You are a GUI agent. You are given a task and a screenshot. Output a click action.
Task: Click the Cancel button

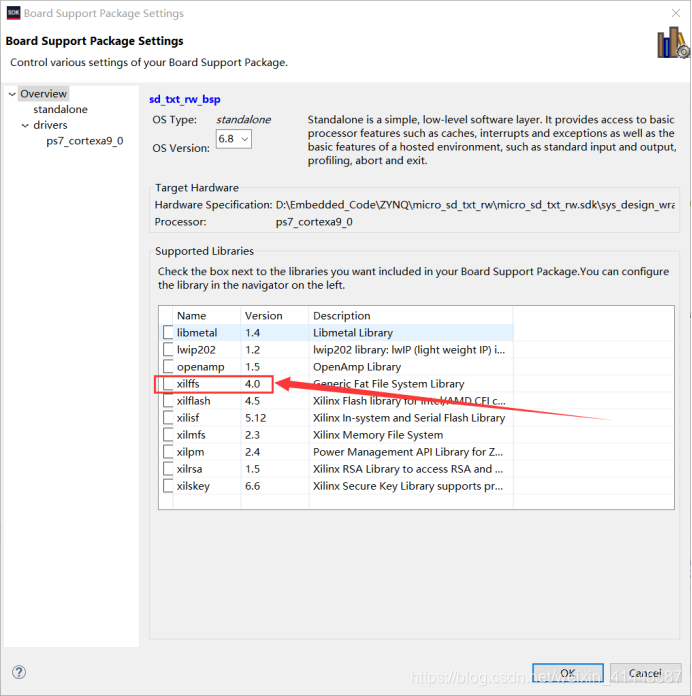(645, 673)
